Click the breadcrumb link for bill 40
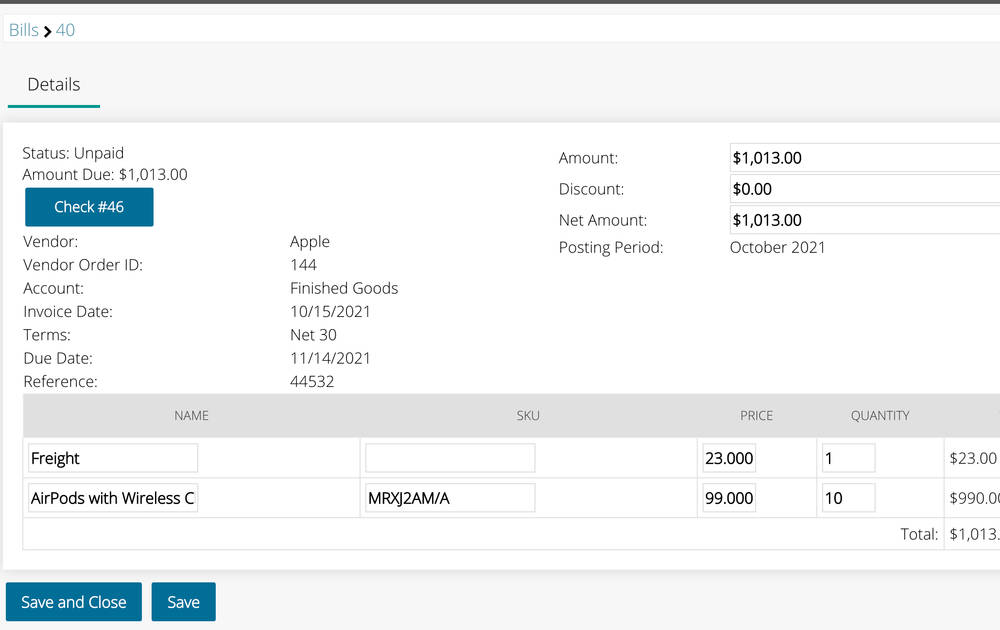The image size is (1000, 630). point(65,30)
